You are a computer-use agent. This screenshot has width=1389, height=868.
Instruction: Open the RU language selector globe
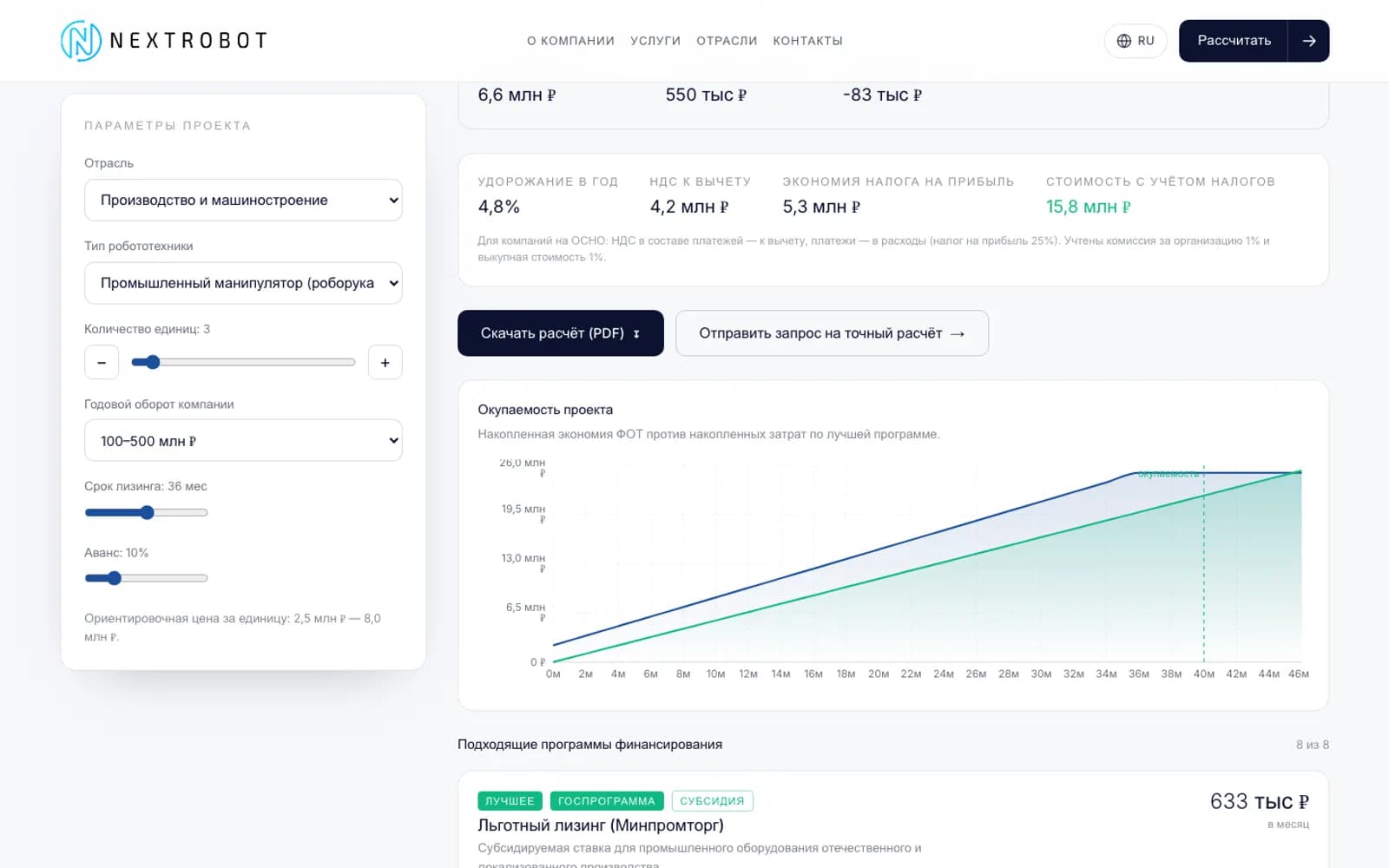click(1123, 41)
